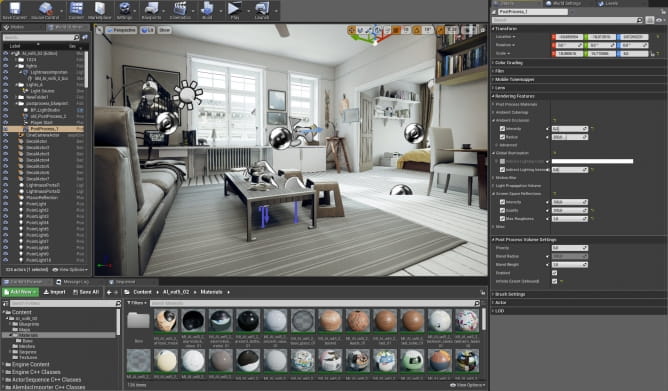Open the Content browser toolbar icon
The image size is (668, 391).
pos(76,9)
